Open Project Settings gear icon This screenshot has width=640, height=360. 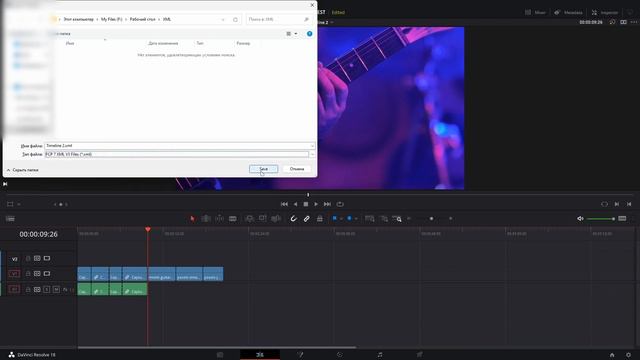(x=628, y=355)
